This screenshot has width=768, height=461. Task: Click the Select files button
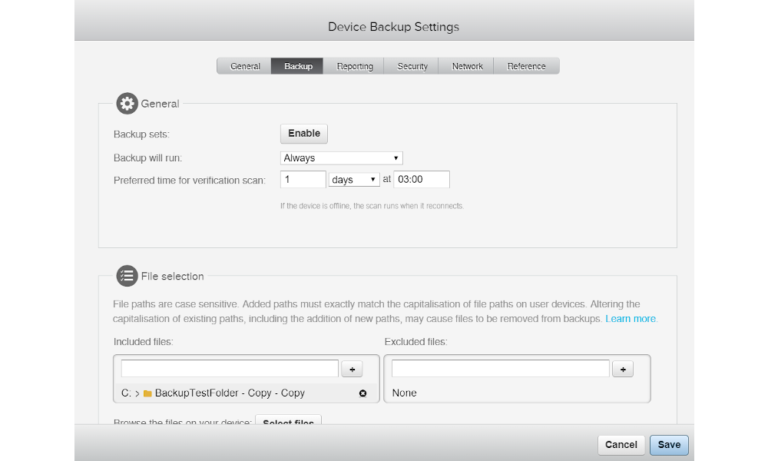pyautogui.click(x=288, y=421)
